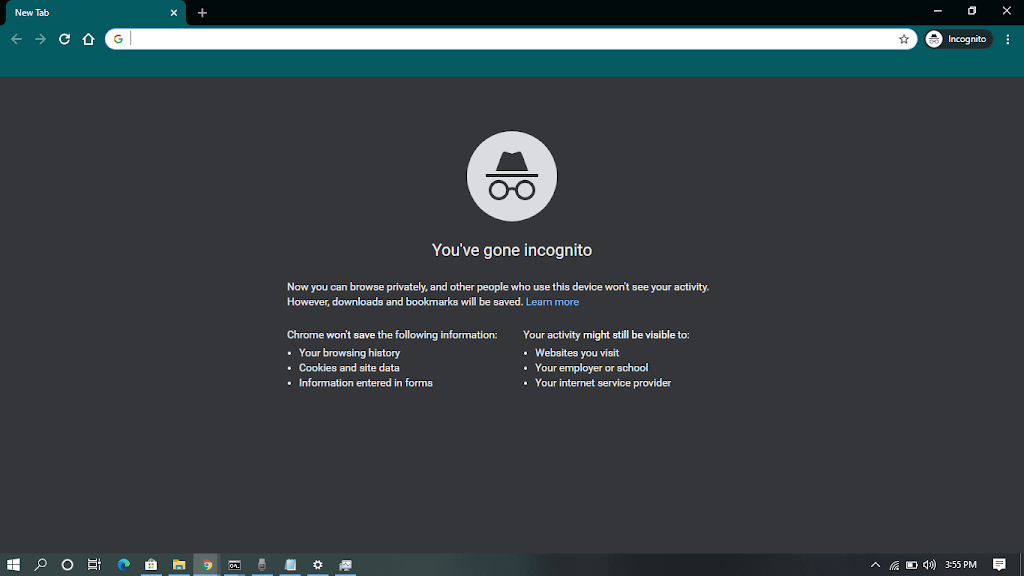Open the Windows Start menu
This screenshot has height=576, width=1024.
pos(14,565)
